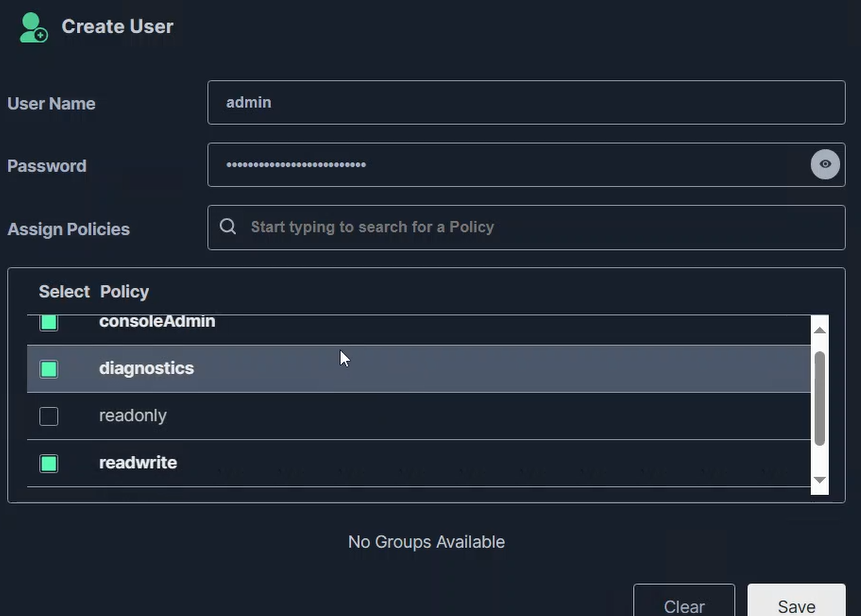Choose the readonly policy name
861x616 pixels.
[133, 415]
